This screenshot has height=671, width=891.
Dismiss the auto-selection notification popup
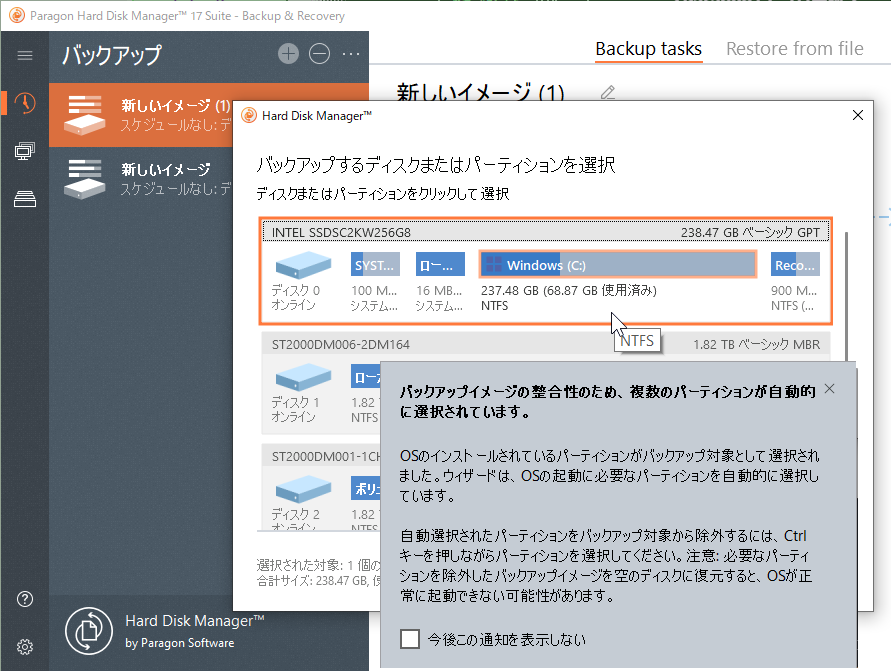(829, 388)
